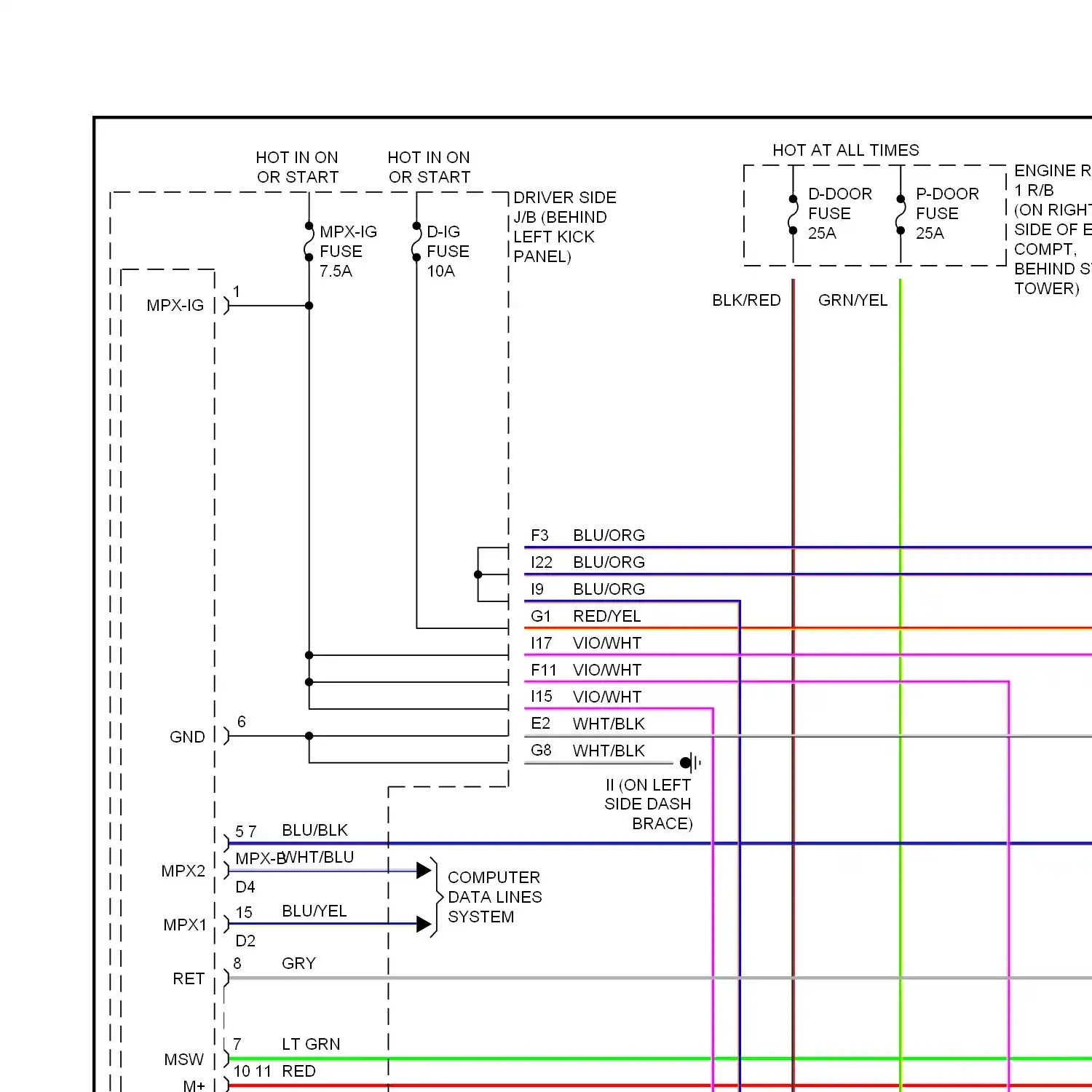This screenshot has width=1092, height=1092.
Task: Click the I9 pin label
Action: pyautogui.click(x=537, y=589)
